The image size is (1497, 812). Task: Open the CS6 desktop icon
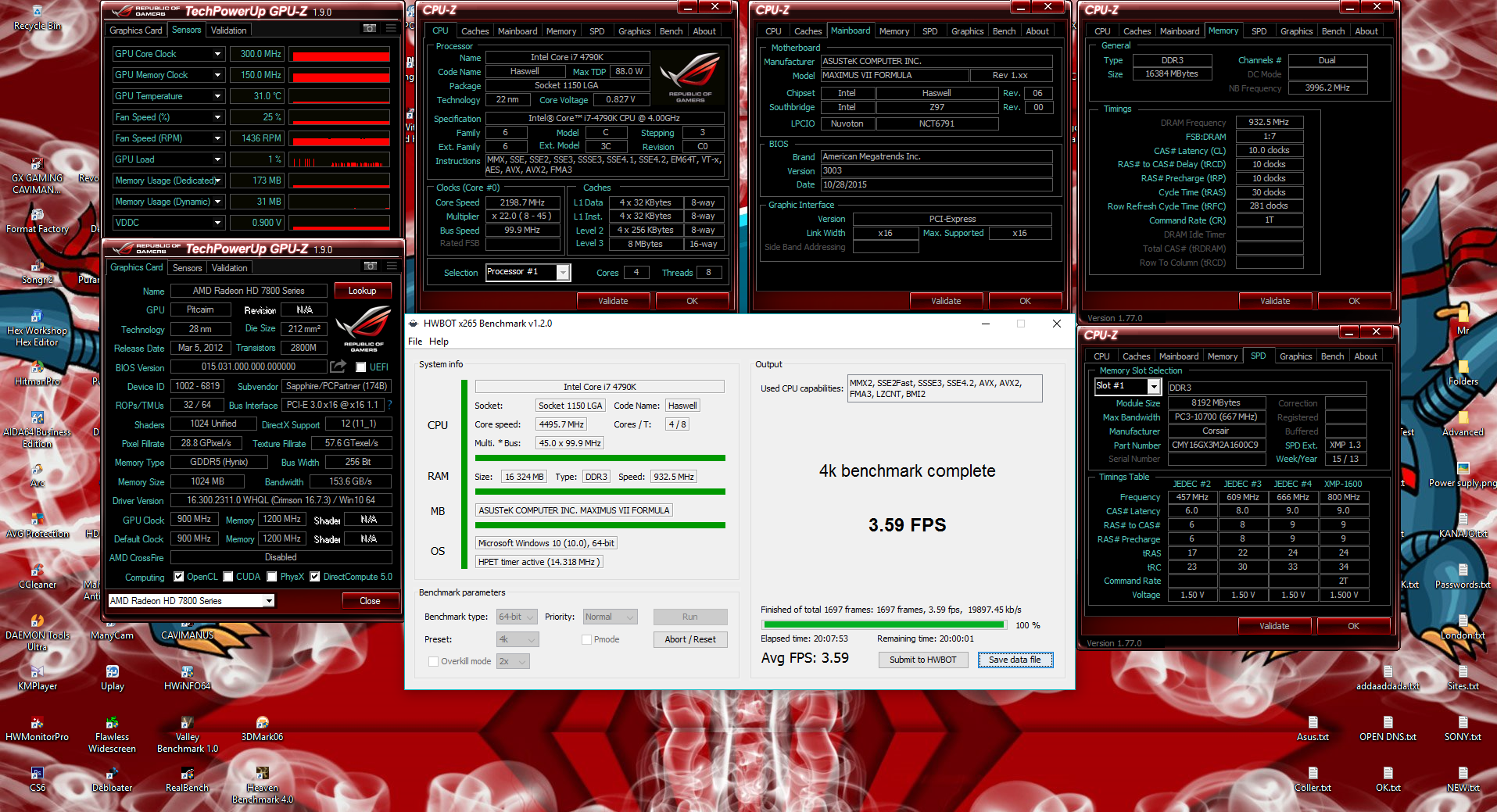pyautogui.click(x=37, y=779)
